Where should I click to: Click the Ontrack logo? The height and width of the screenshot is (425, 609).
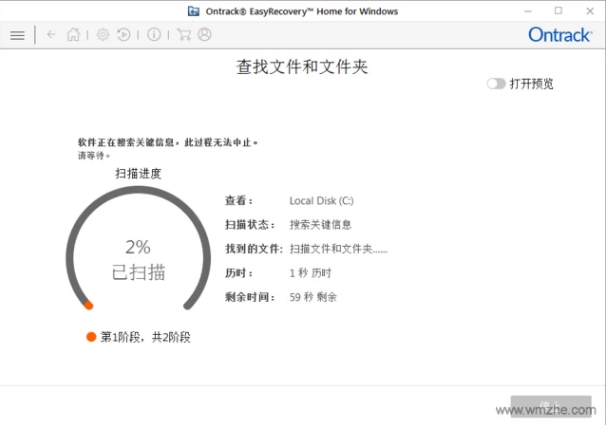coord(560,35)
